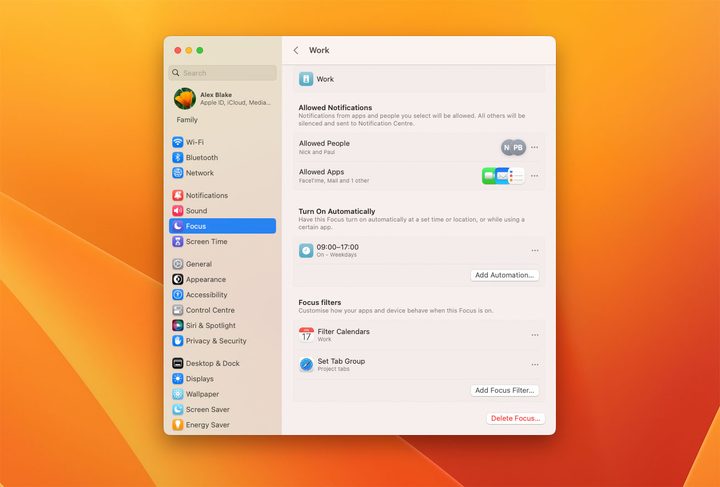The width and height of the screenshot is (720, 487).
Task: Open options for 09:00–17:00 schedule
Action: 535,251
